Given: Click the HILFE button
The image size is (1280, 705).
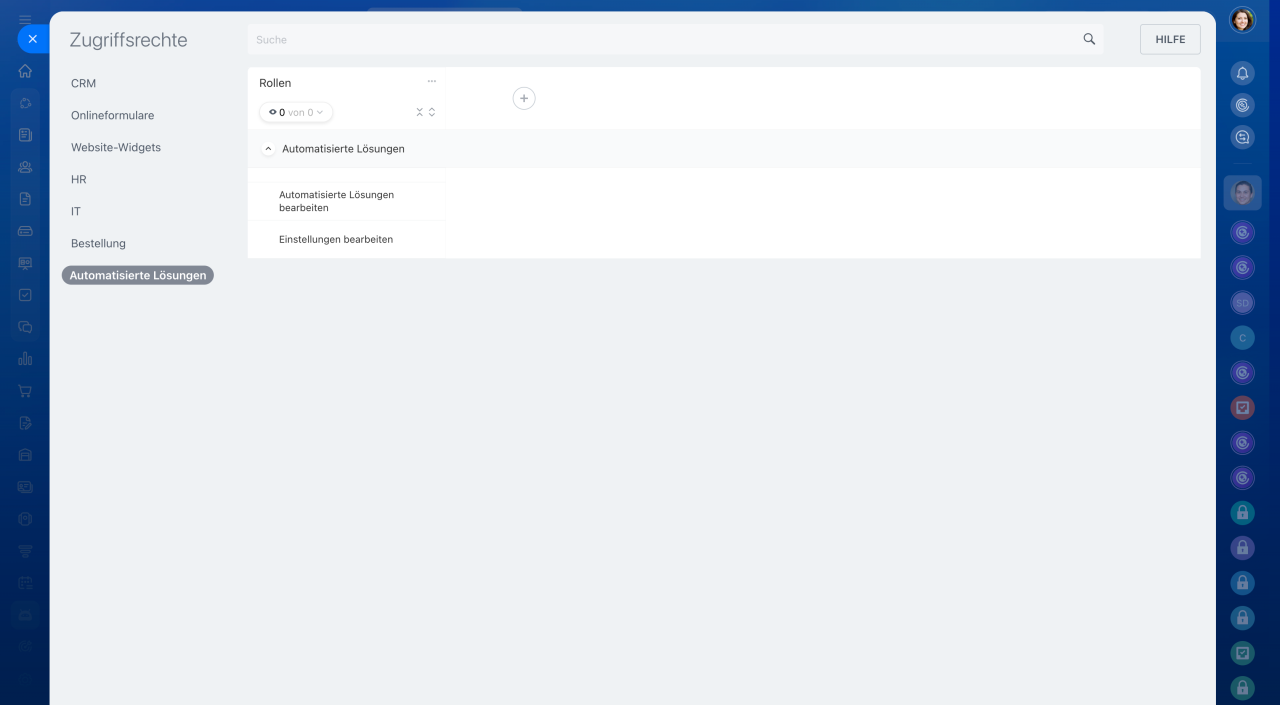Looking at the screenshot, I should coord(1170,39).
